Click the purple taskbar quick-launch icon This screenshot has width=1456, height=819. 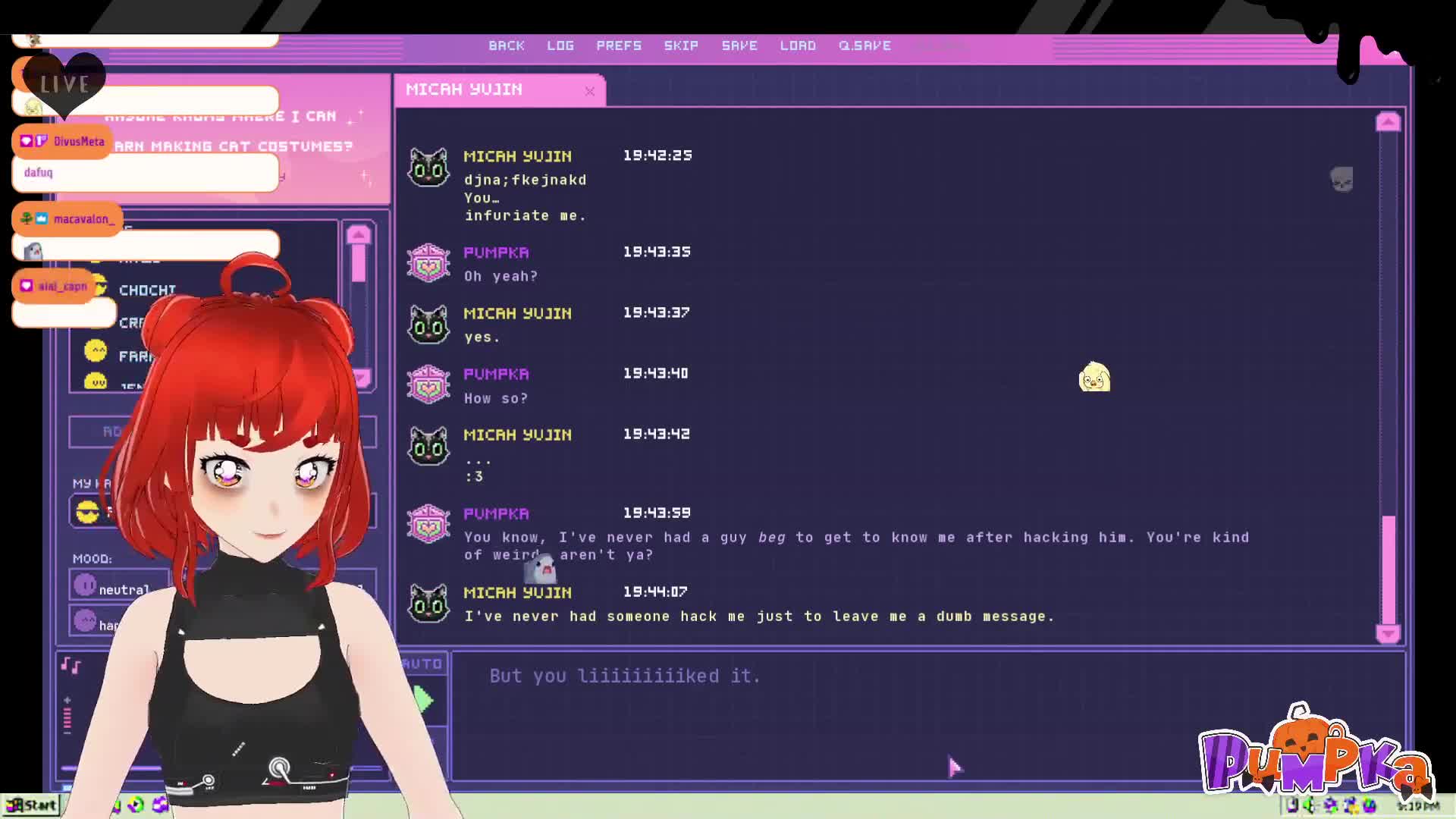(x=160, y=805)
